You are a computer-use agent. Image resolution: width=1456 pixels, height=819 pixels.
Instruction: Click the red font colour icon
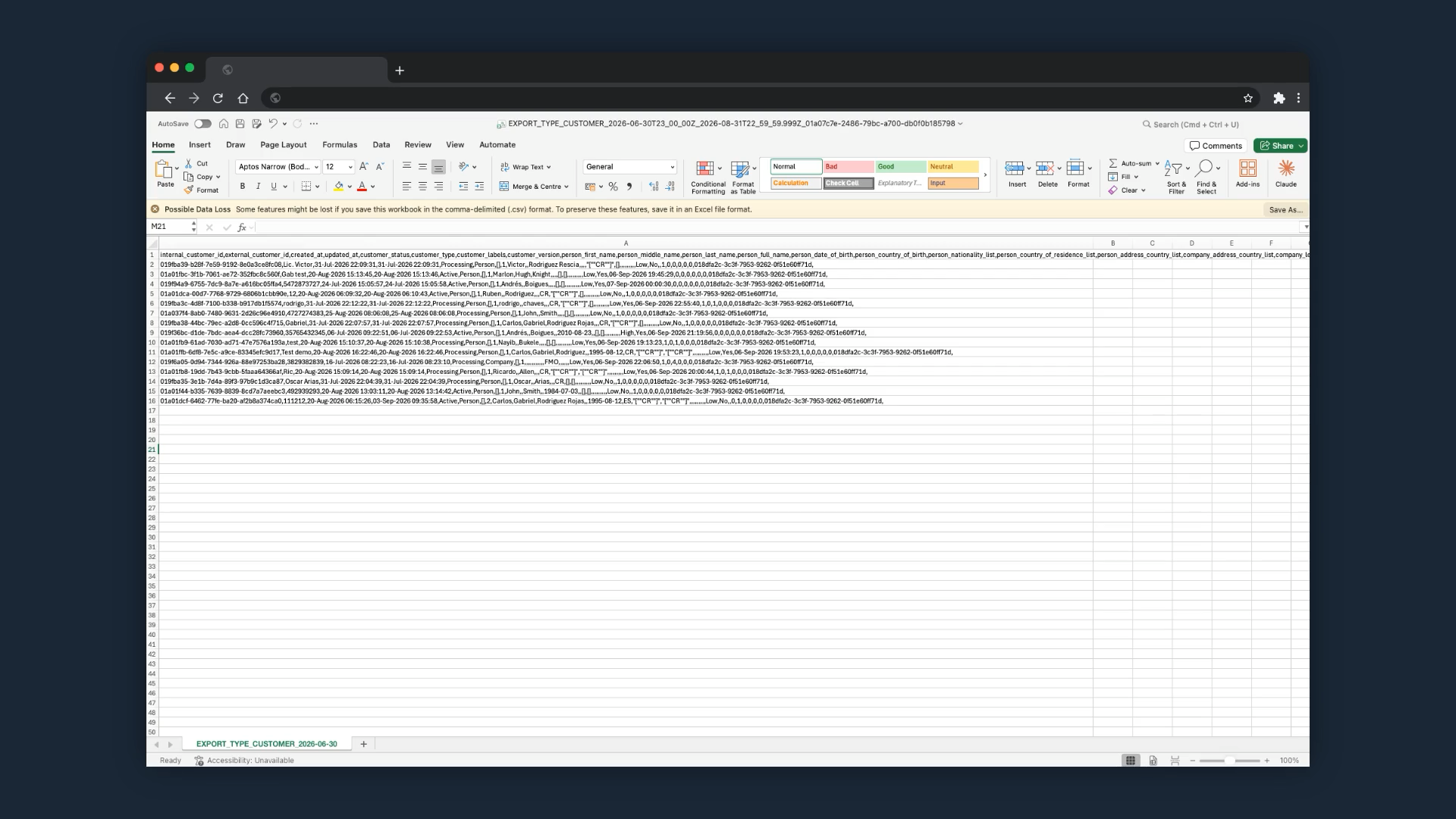[x=362, y=187]
